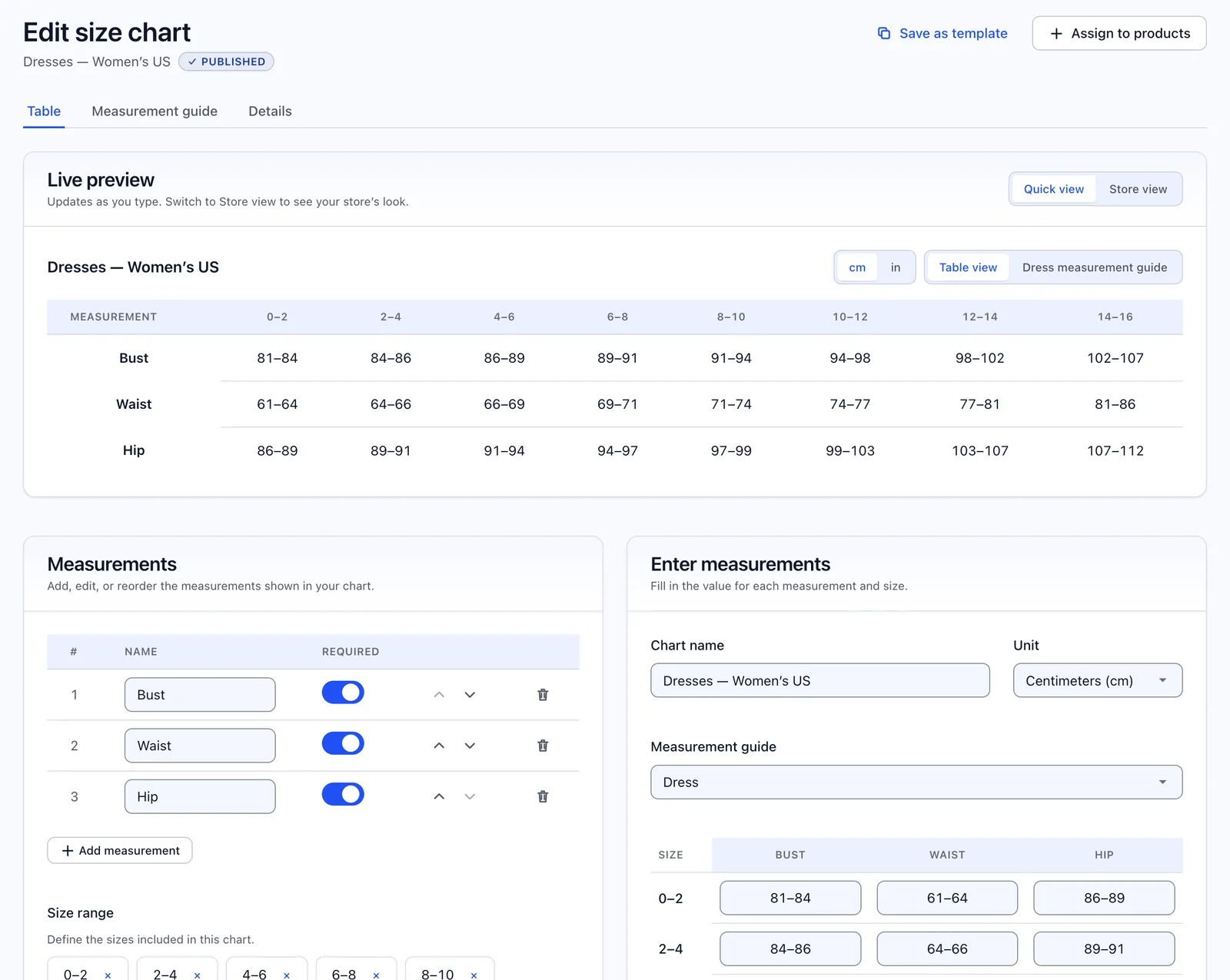Image resolution: width=1230 pixels, height=980 pixels.
Task: Move Hip measurement up one row
Action: point(439,796)
